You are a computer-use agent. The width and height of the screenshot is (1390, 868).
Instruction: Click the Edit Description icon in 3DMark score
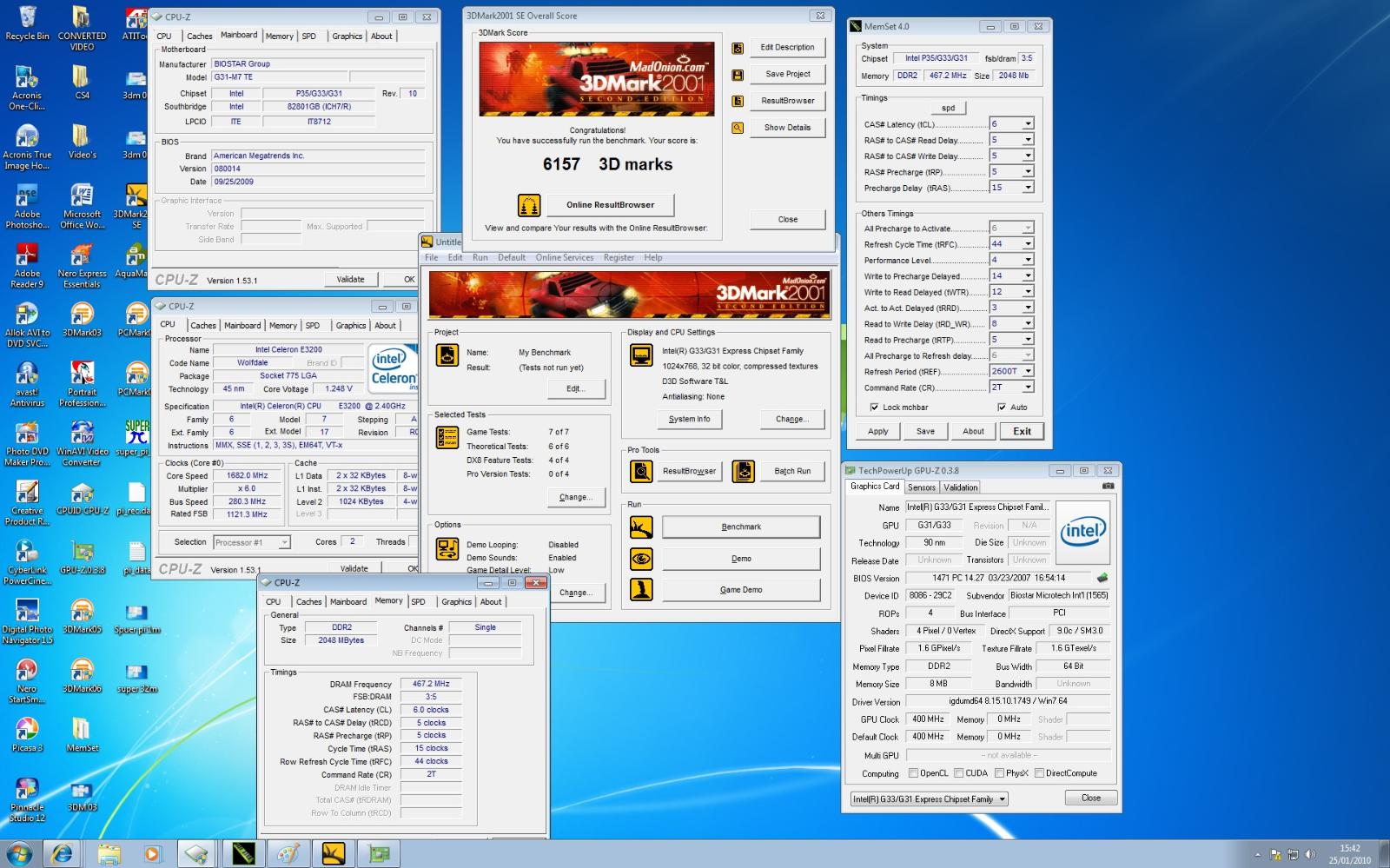coord(738,48)
